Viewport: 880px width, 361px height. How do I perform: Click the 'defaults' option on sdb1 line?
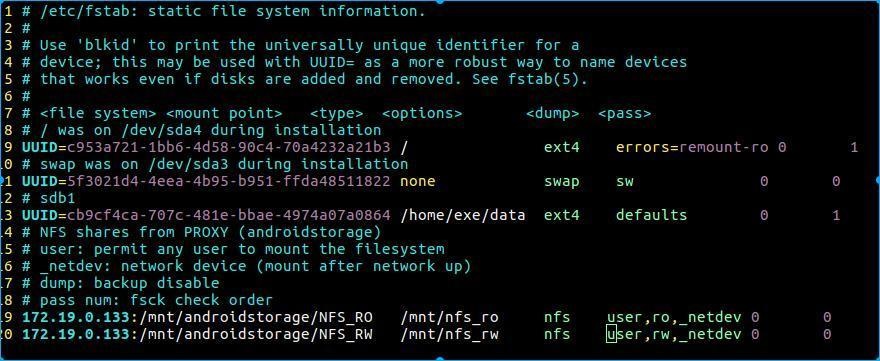(x=652, y=215)
